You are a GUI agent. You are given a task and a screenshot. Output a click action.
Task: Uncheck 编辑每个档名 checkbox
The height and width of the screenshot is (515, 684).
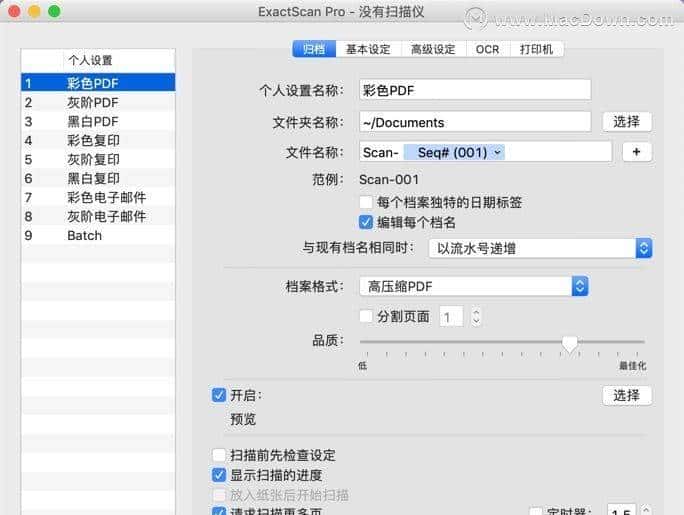[366, 222]
